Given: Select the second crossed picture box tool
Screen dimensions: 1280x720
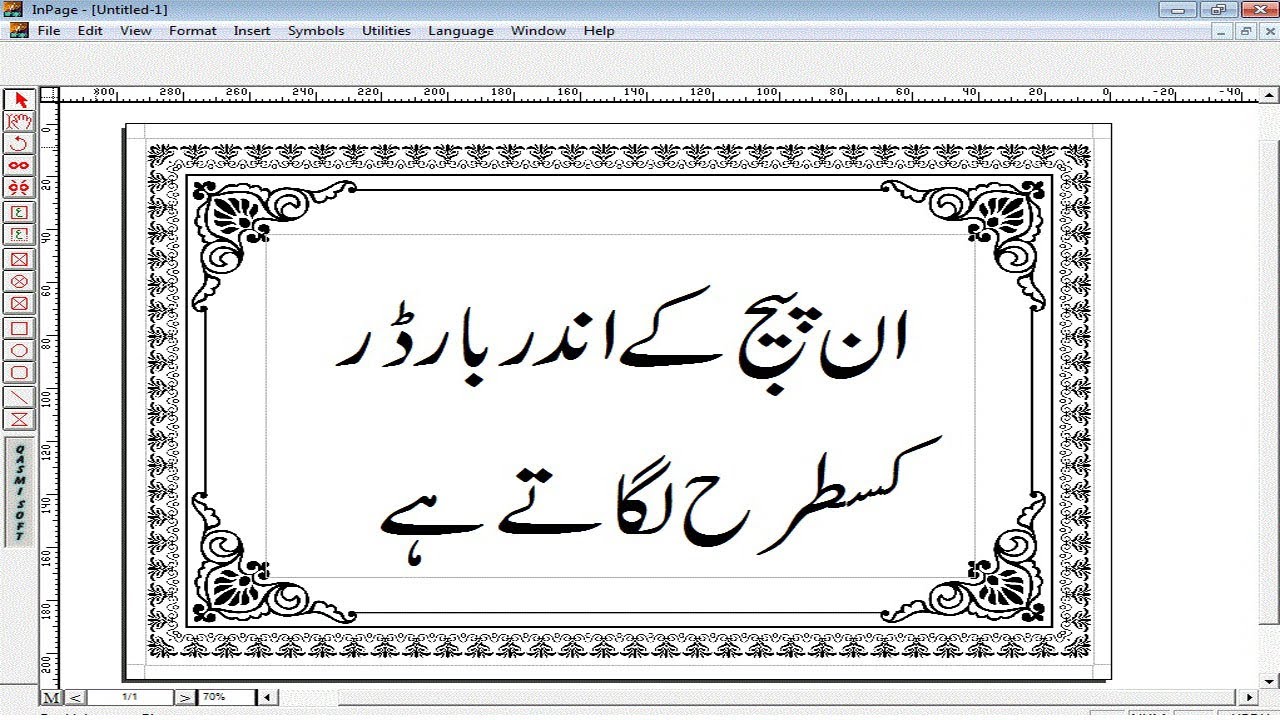Looking at the screenshot, I should [x=19, y=303].
